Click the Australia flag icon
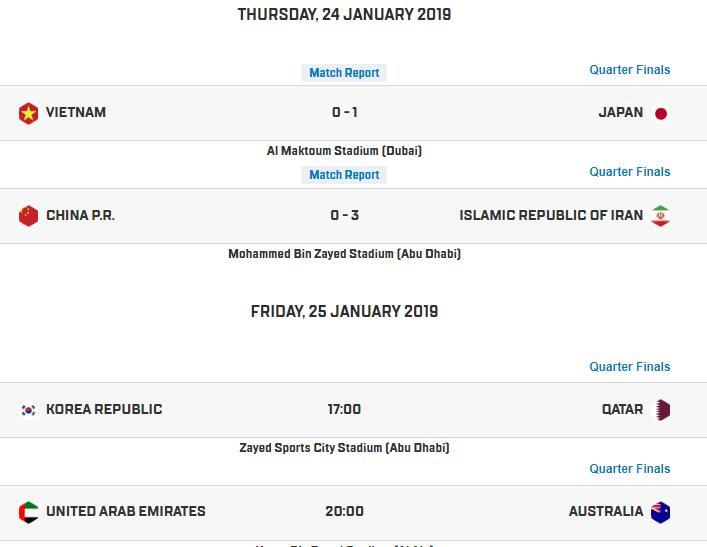The height and width of the screenshot is (547, 707). click(661, 512)
